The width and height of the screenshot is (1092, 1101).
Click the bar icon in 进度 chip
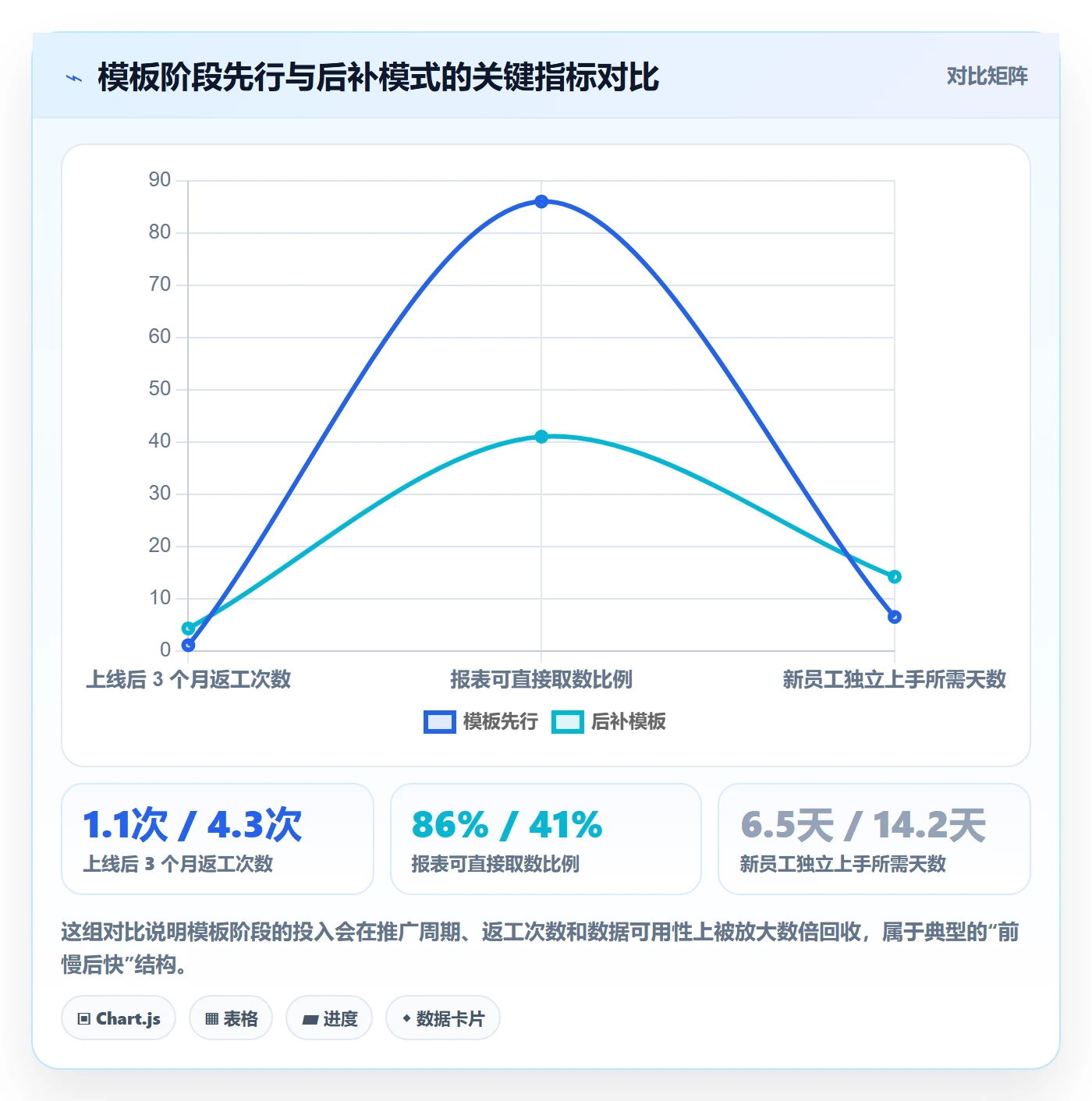point(310,1019)
